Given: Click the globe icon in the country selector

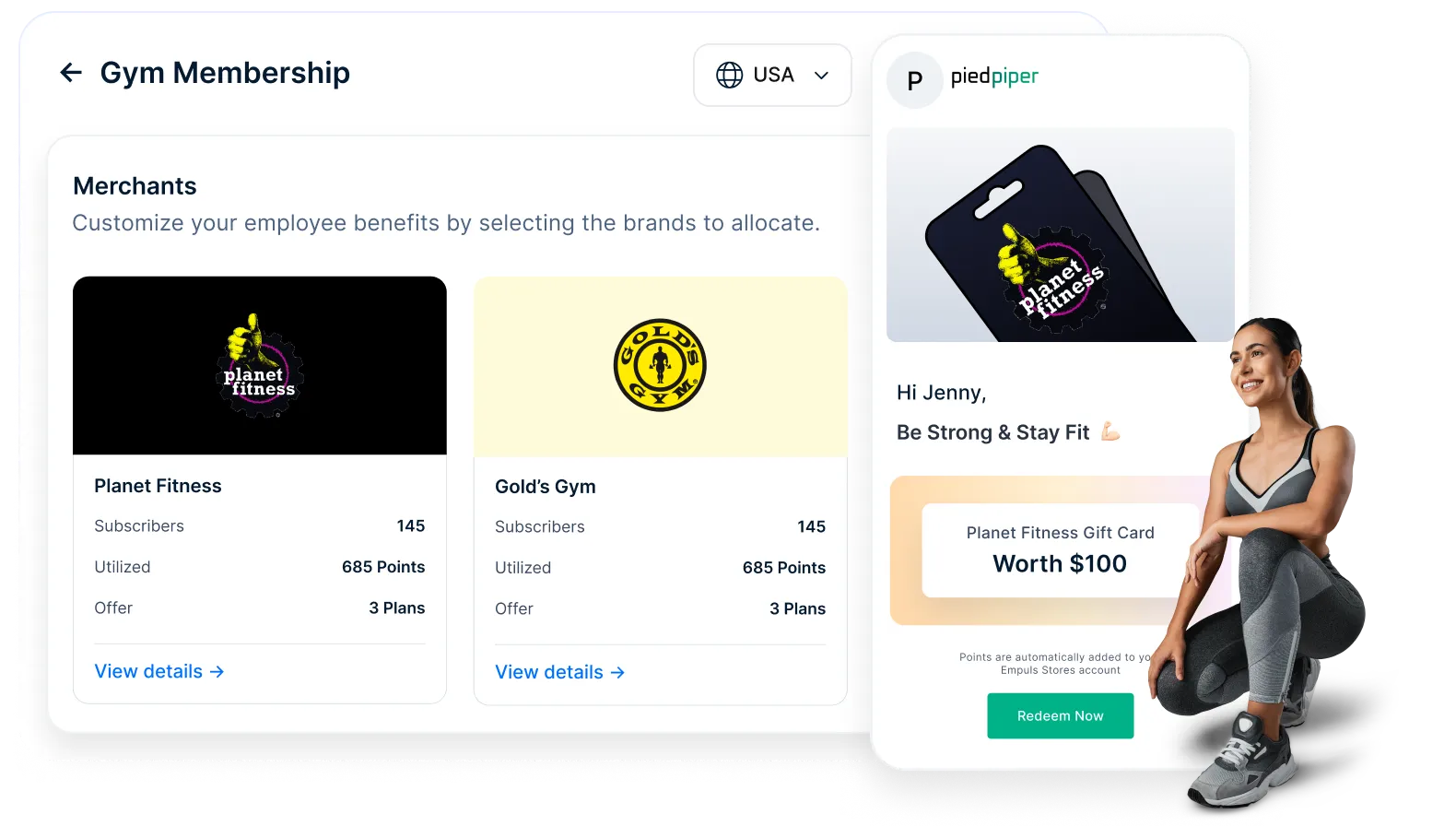Looking at the screenshot, I should coord(729,75).
